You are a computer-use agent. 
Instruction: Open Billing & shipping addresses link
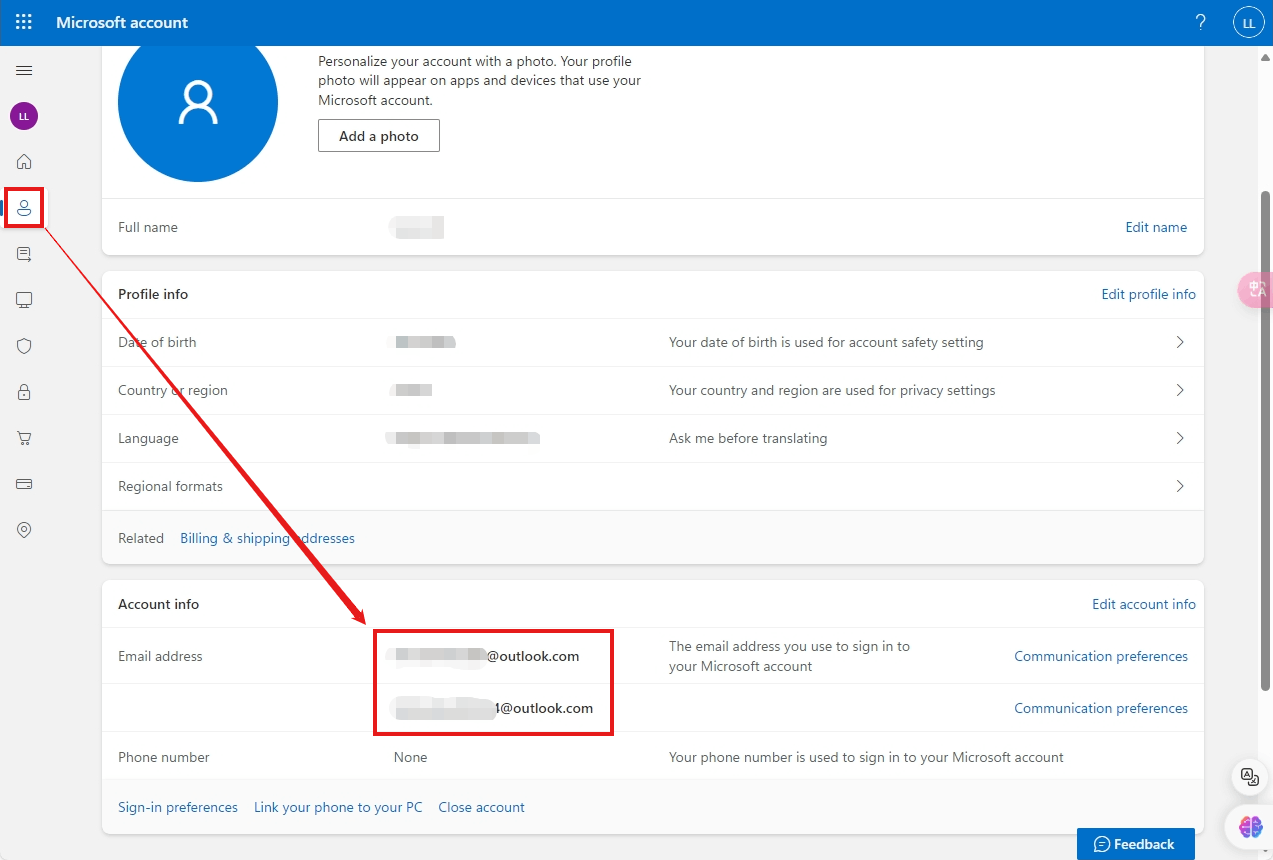pos(267,538)
